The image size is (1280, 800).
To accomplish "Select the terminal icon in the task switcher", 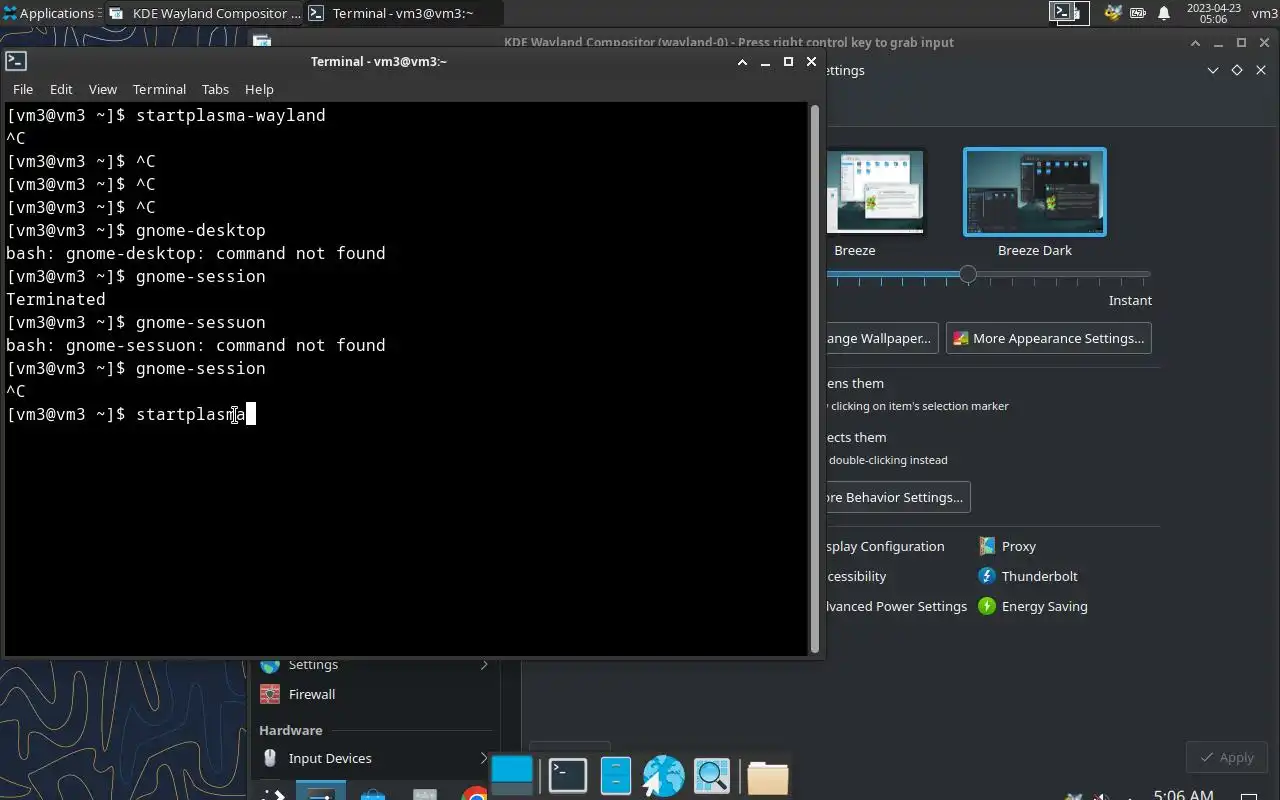I will click(x=568, y=776).
